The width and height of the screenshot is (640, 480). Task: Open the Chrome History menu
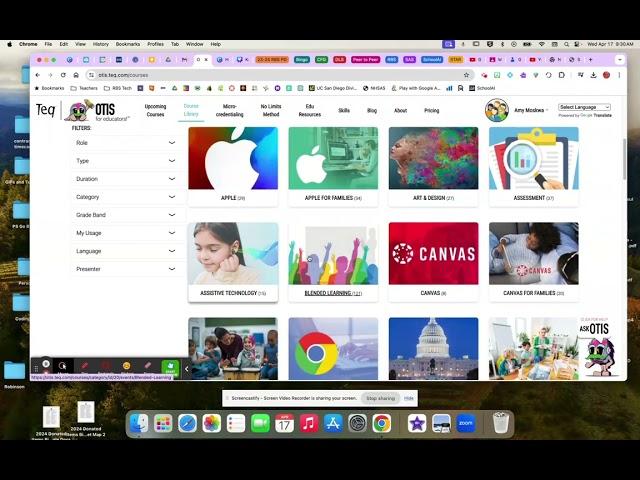pyautogui.click(x=100, y=44)
